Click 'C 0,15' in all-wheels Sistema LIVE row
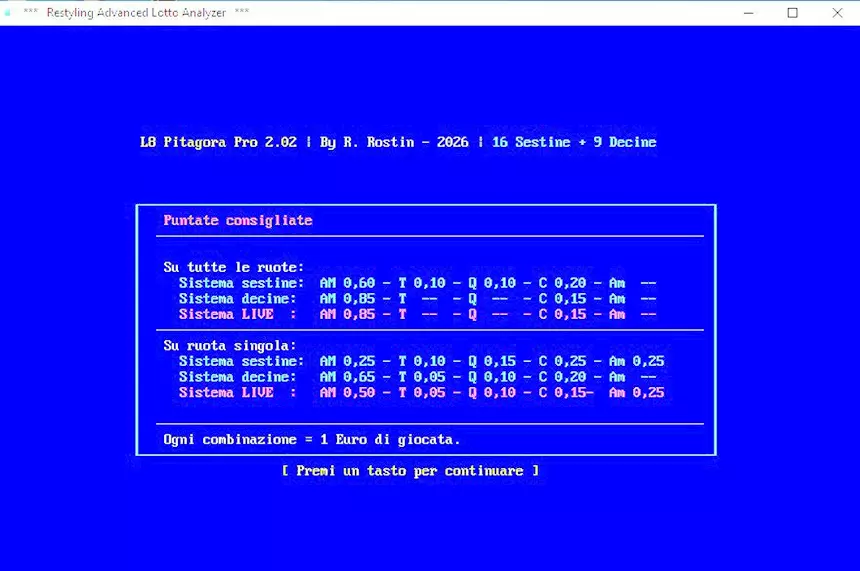This screenshot has width=860, height=571. click(x=562, y=314)
